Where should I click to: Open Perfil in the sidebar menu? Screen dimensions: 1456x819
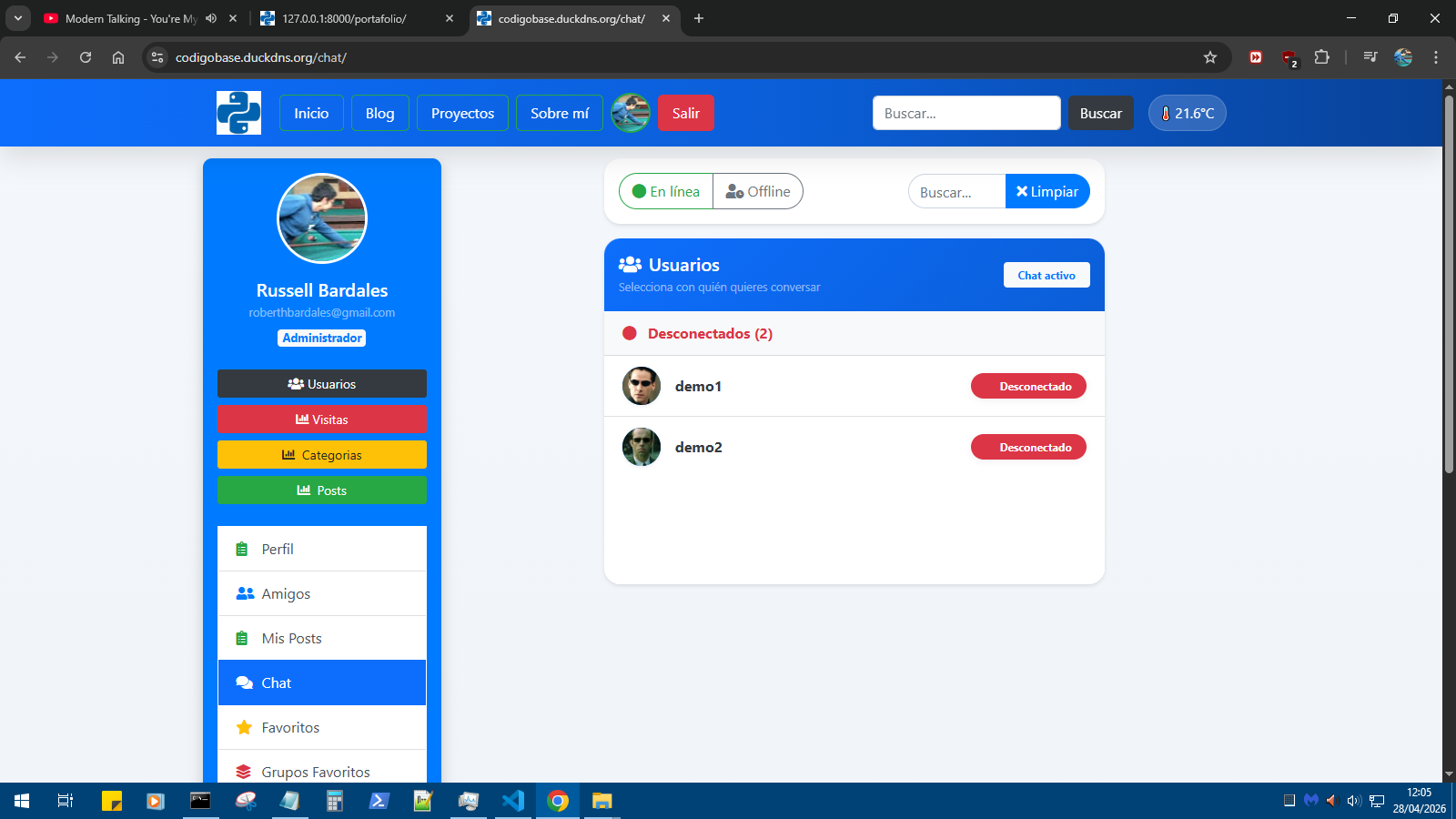coord(322,549)
